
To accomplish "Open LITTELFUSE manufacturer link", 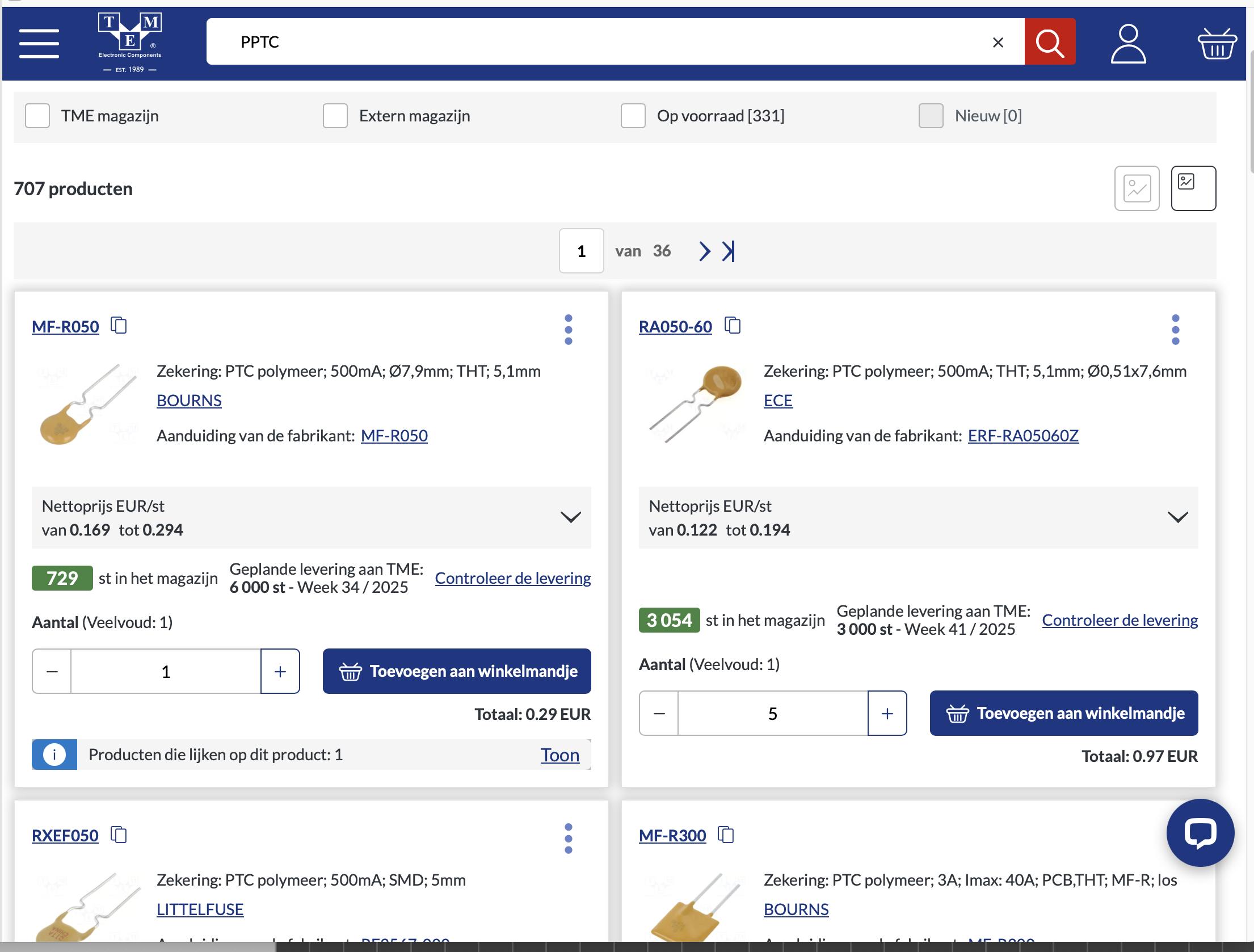I will [x=200, y=909].
